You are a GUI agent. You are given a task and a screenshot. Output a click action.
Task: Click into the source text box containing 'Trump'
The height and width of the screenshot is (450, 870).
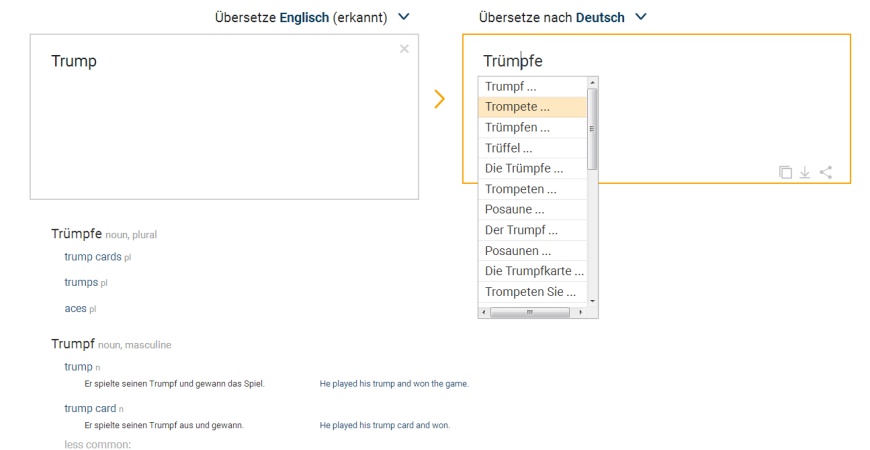(x=224, y=117)
